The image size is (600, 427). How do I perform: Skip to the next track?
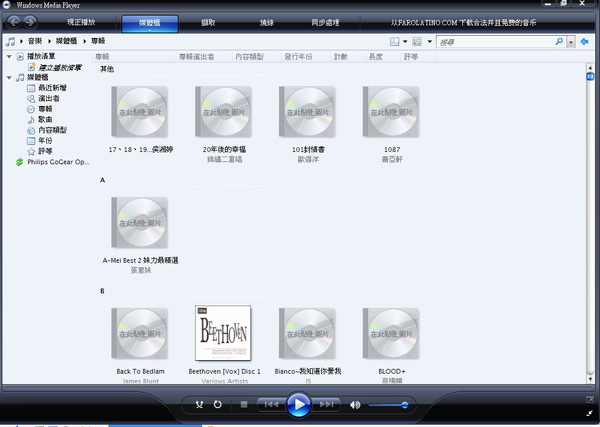(326, 404)
